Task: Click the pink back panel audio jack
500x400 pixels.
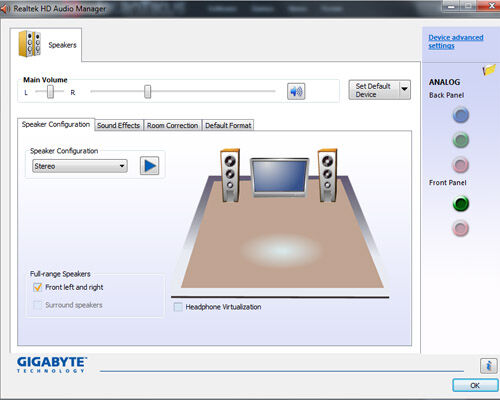Action: pyautogui.click(x=461, y=165)
